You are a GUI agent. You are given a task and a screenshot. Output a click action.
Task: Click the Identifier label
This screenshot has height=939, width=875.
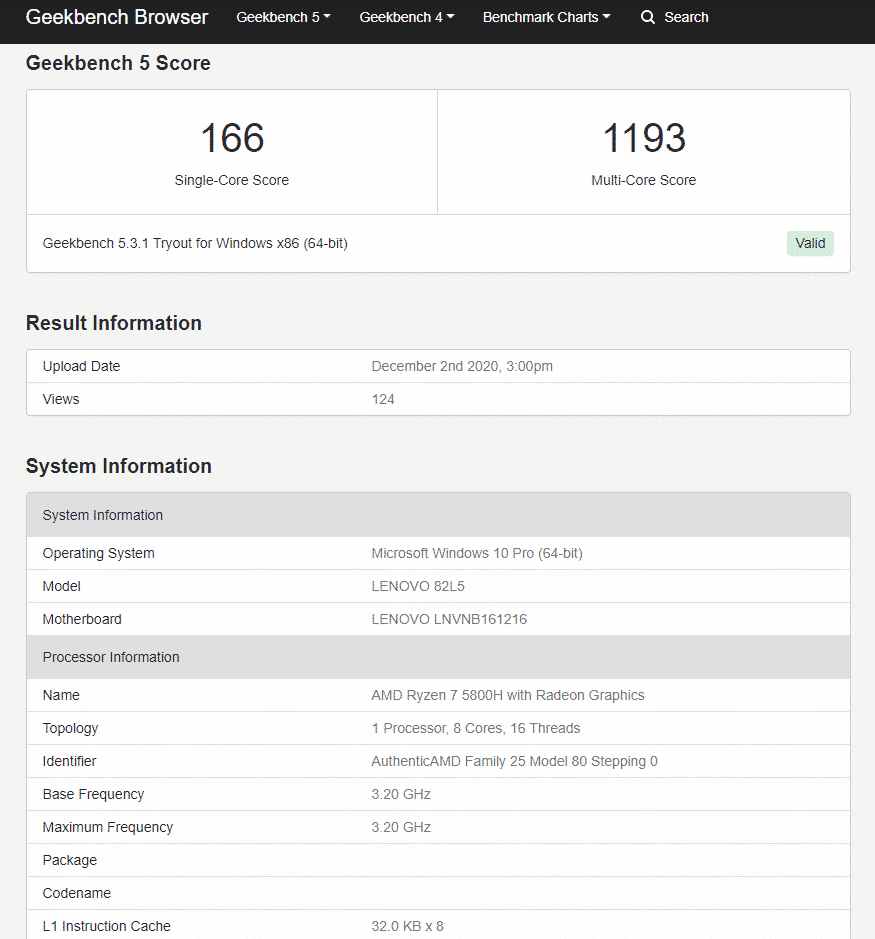[x=69, y=761]
